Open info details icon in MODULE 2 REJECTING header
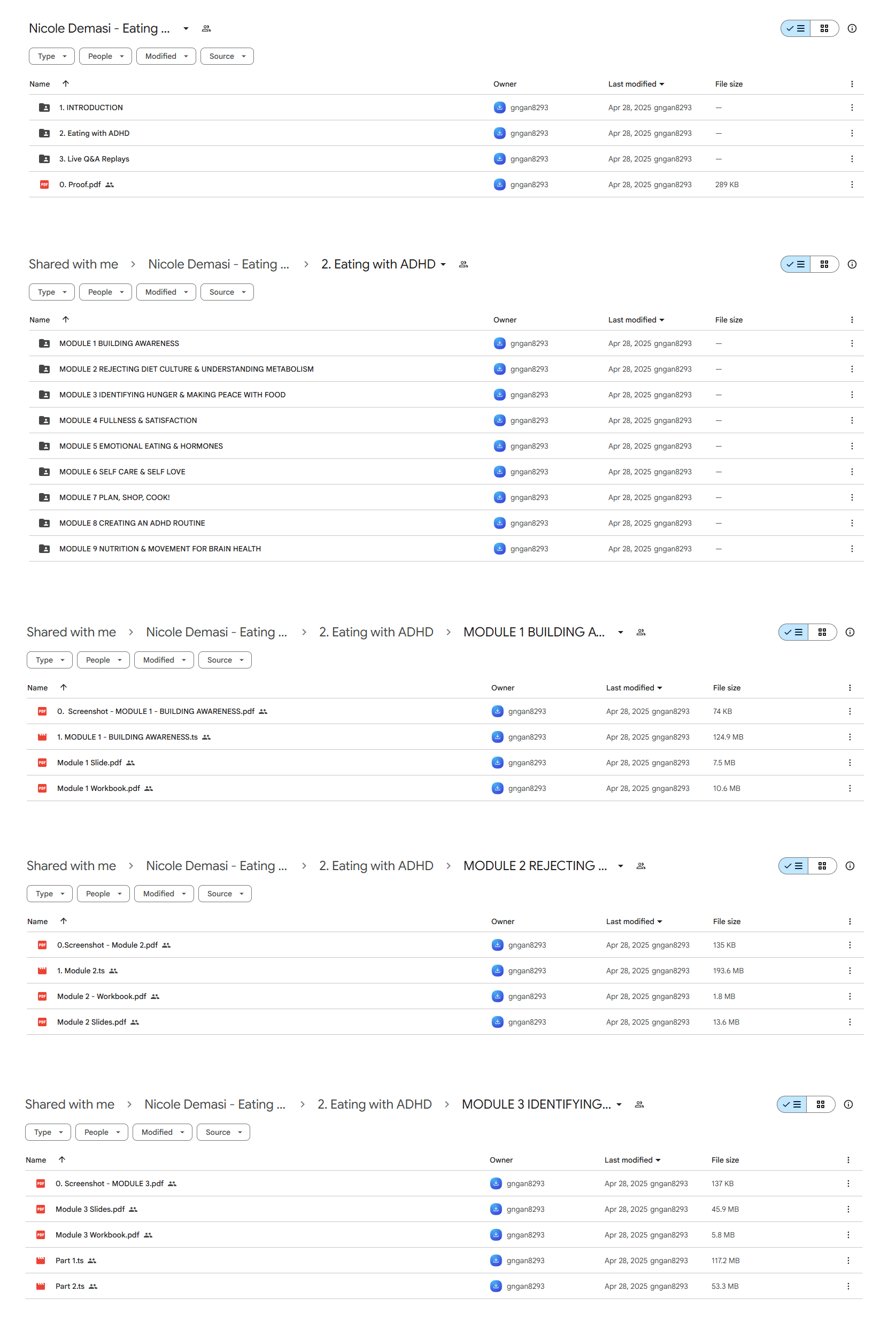This screenshot has width=896, height=1322. click(x=849, y=866)
